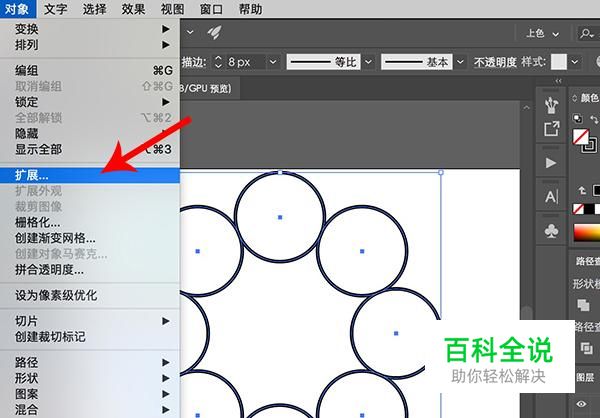Choose 扩展... menu item
600x418 pixels.
(90, 175)
